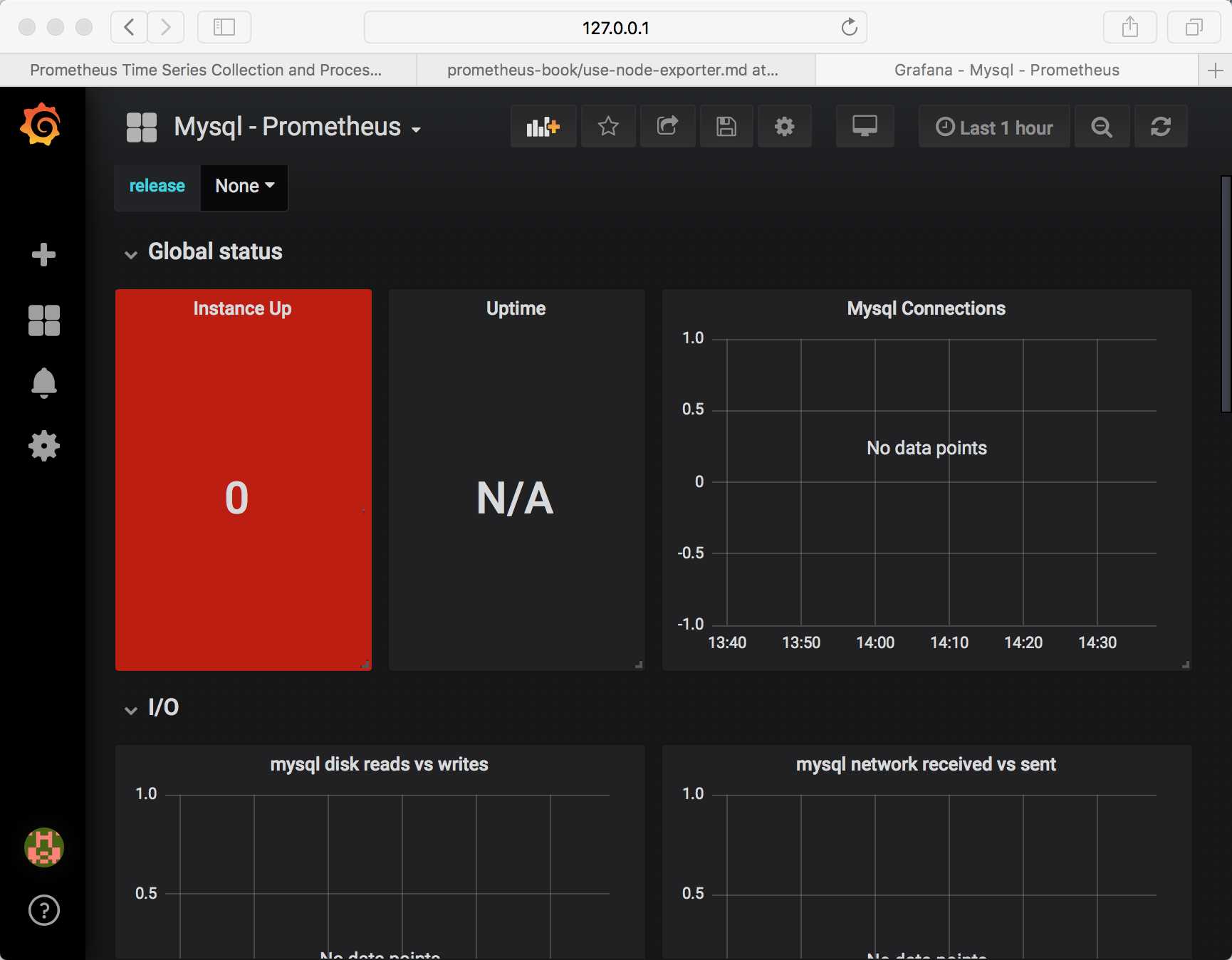Click mysql disk reads vs writes title
1232x960 pixels.
click(x=380, y=764)
